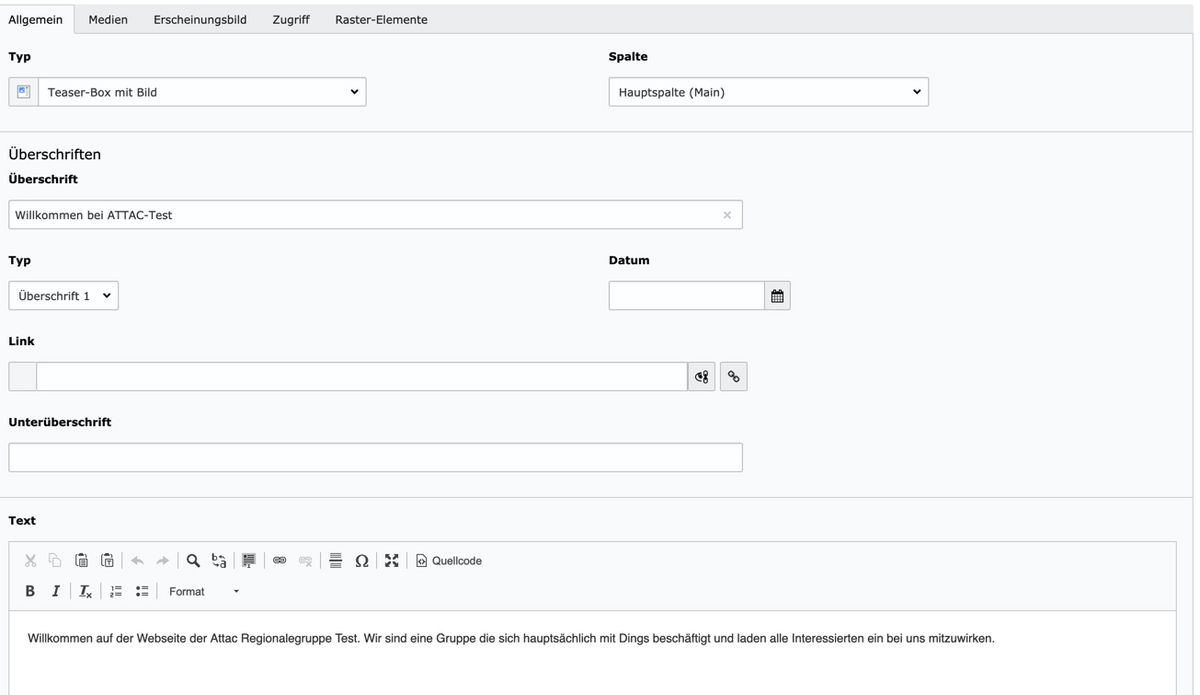The height and width of the screenshot is (695, 1200).
Task: Switch to the Medien tab
Action: tap(108, 19)
